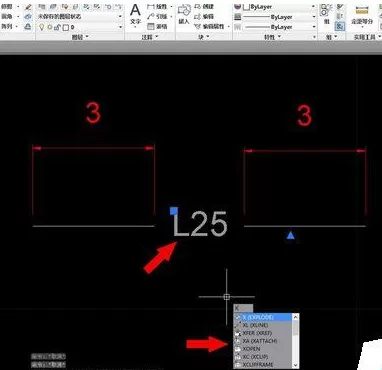Click the blue square grip on L25
The image size is (382, 370).
[x=174, y=211]
